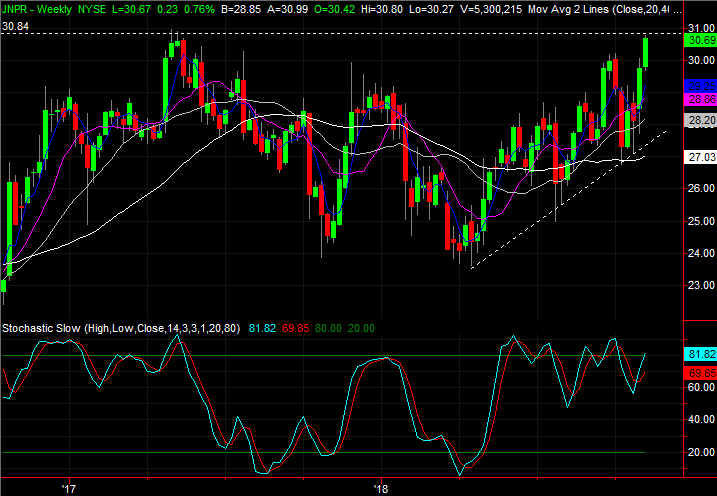Click the '17 year marker on time axis

click(x=69, y=488)
